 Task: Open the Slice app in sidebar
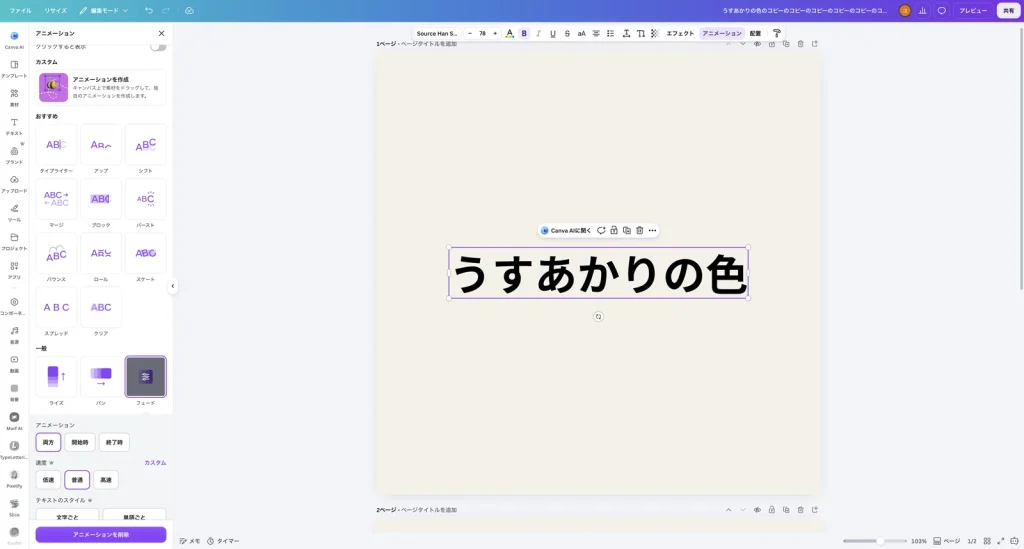[x=14, y=507]
